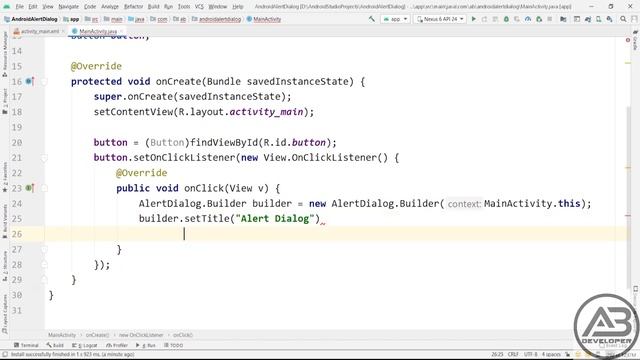The height and width of the screenshot is (360, 640).
Task: Open the Navigate menu
Action: (69, 7)
